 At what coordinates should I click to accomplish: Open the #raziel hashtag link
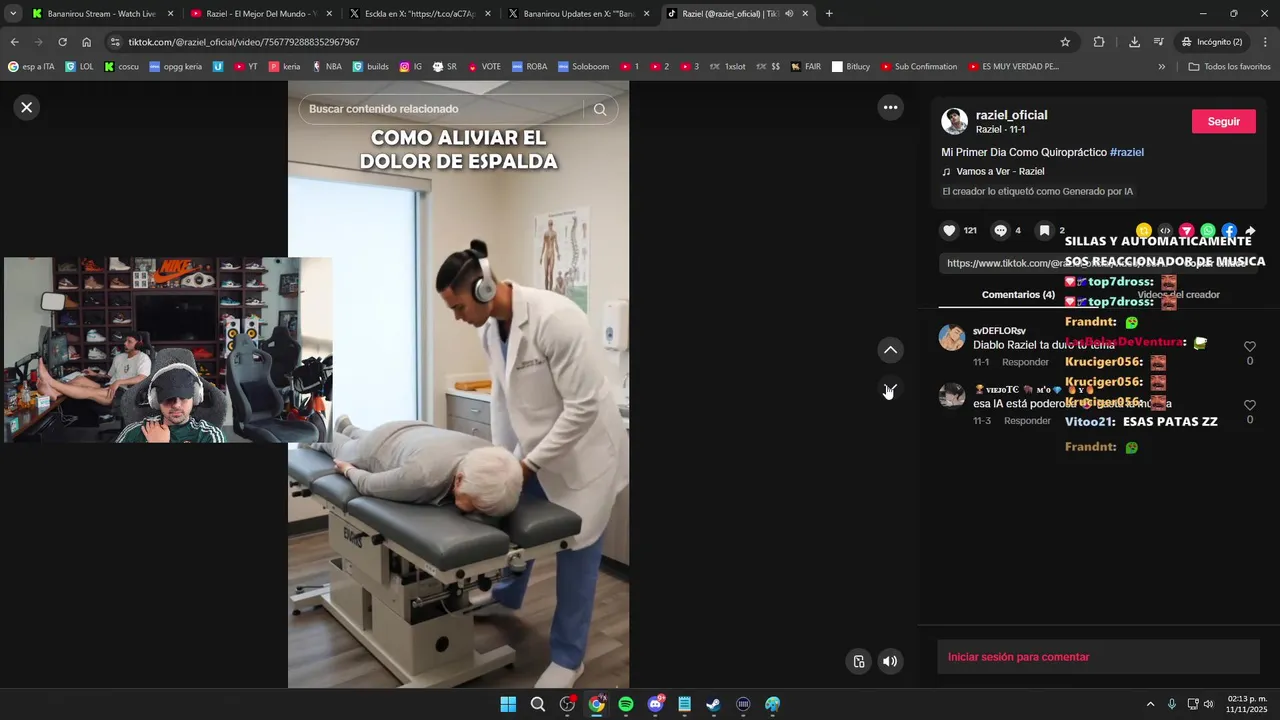[1127, 152]
